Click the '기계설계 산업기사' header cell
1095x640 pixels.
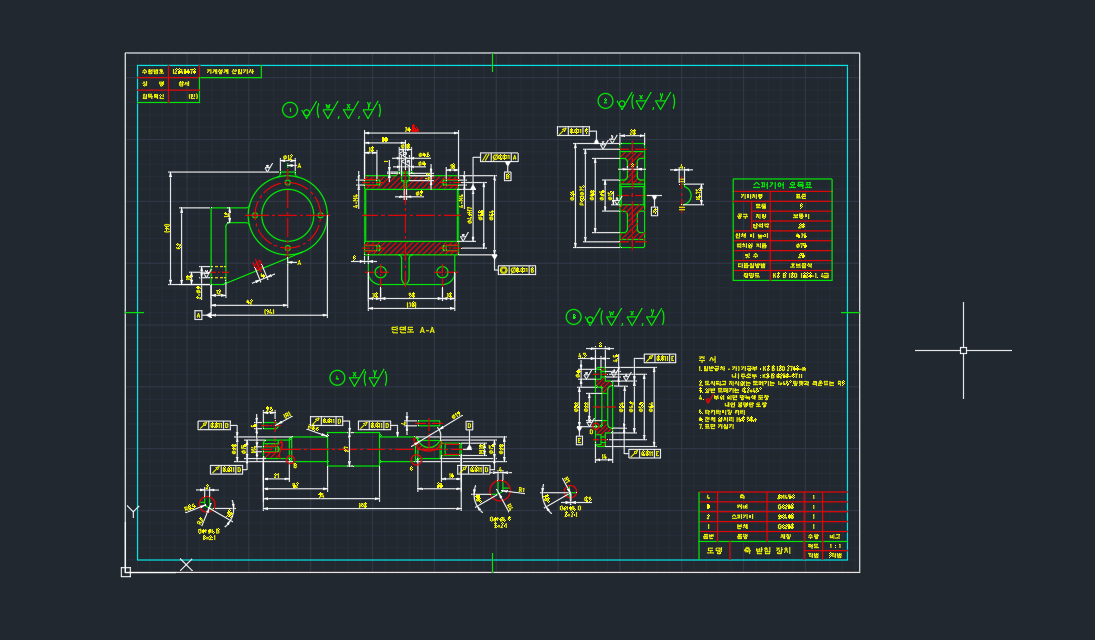pyautogui.click(x=230, y=71)
